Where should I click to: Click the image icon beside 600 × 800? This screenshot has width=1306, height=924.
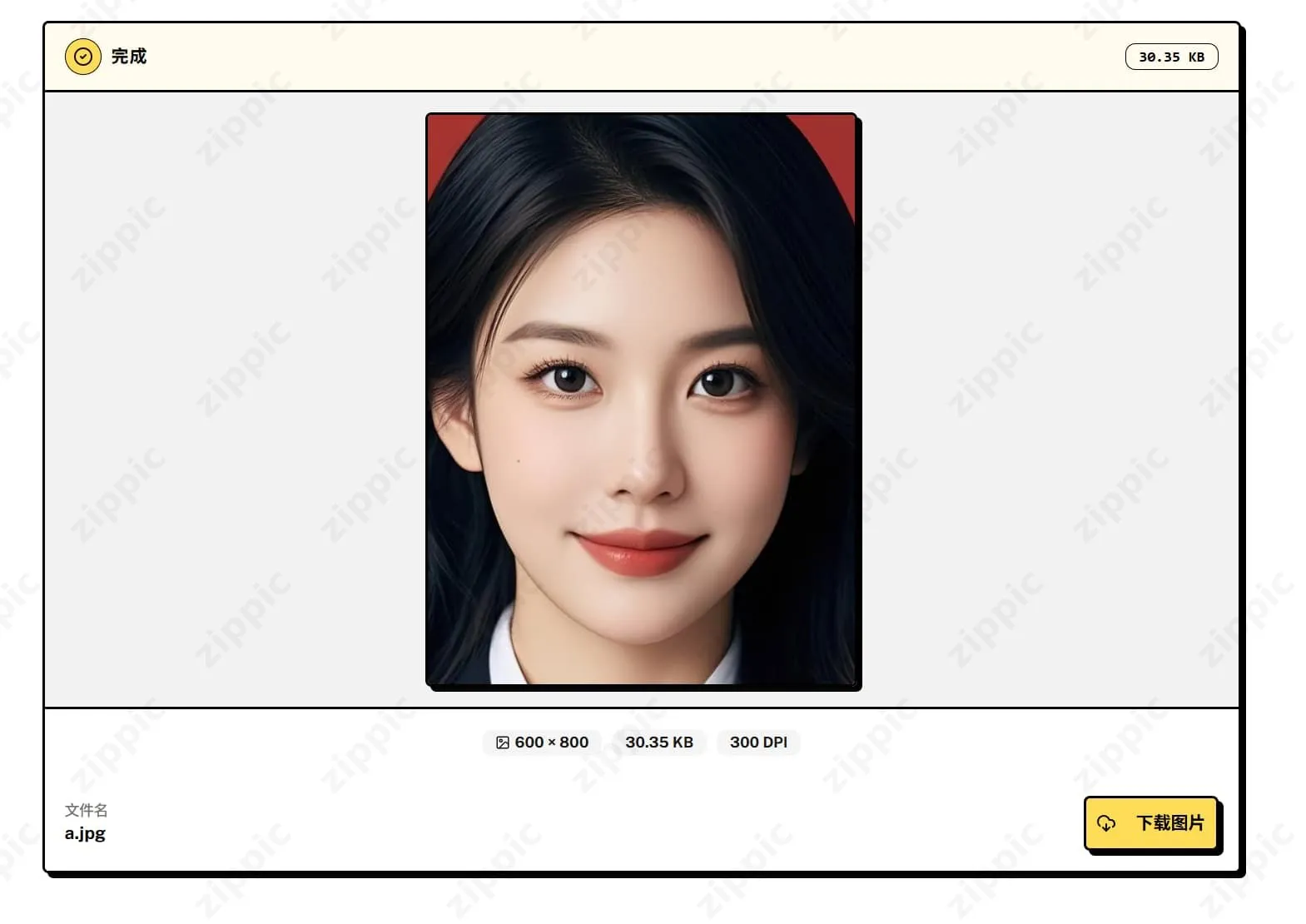[503, 743]
